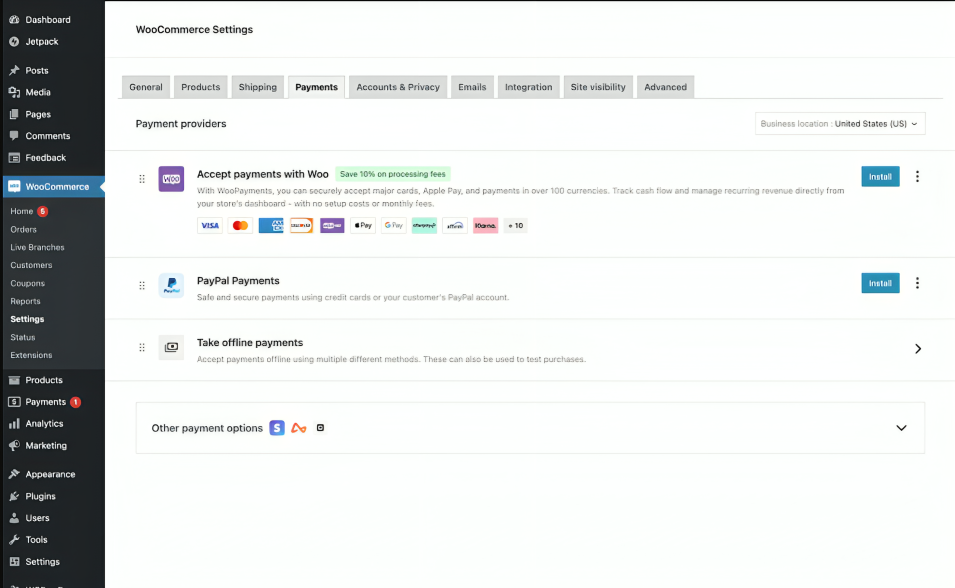The image size is (955, 588).
Task: Open the kebab menu for Accept payments with Woo
Action: pyautogui.click(x=918, y=176)
